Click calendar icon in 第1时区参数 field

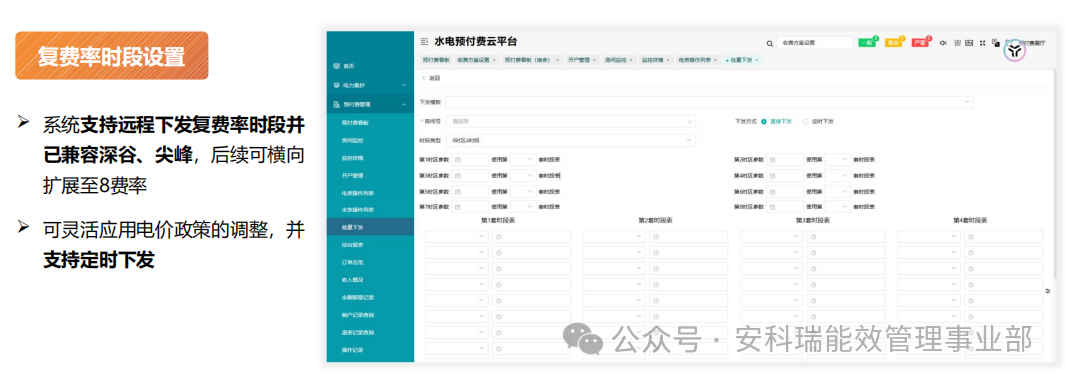[x=458, y=160]
